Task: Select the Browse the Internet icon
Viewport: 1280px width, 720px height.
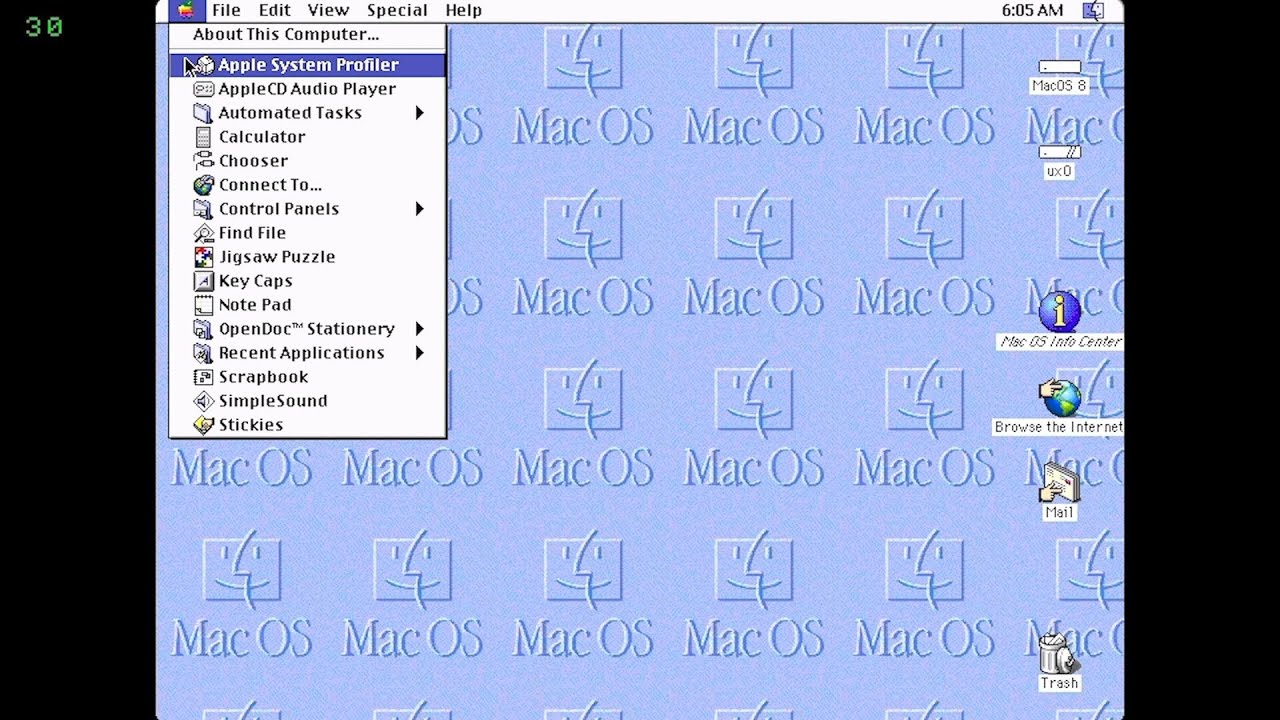Action: point(1059,398)
